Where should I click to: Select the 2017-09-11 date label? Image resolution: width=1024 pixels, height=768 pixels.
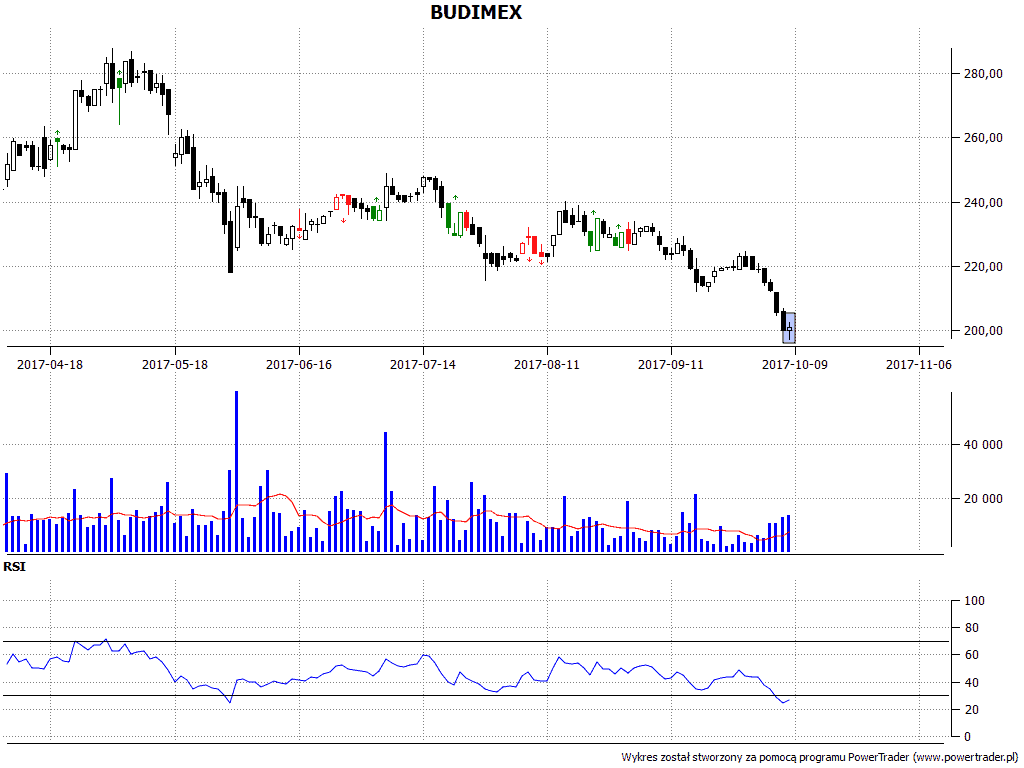click(x=671, y=364)
